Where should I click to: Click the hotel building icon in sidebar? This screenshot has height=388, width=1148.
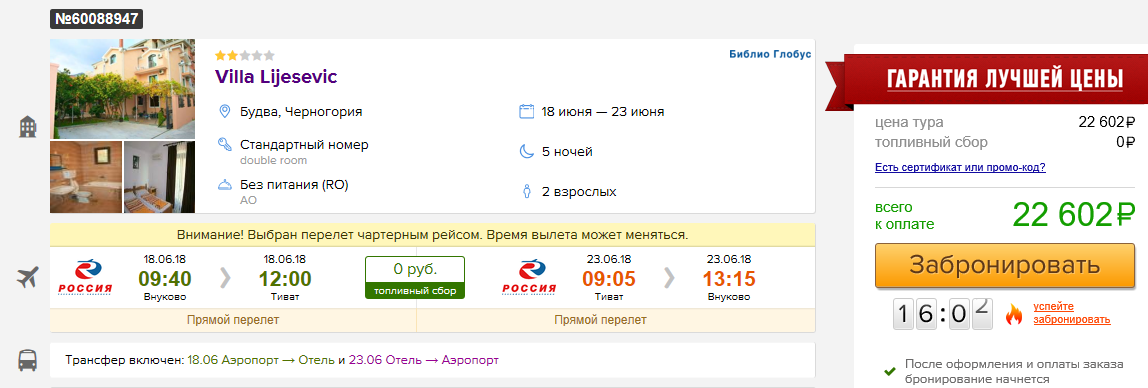[x=28, y=127]
